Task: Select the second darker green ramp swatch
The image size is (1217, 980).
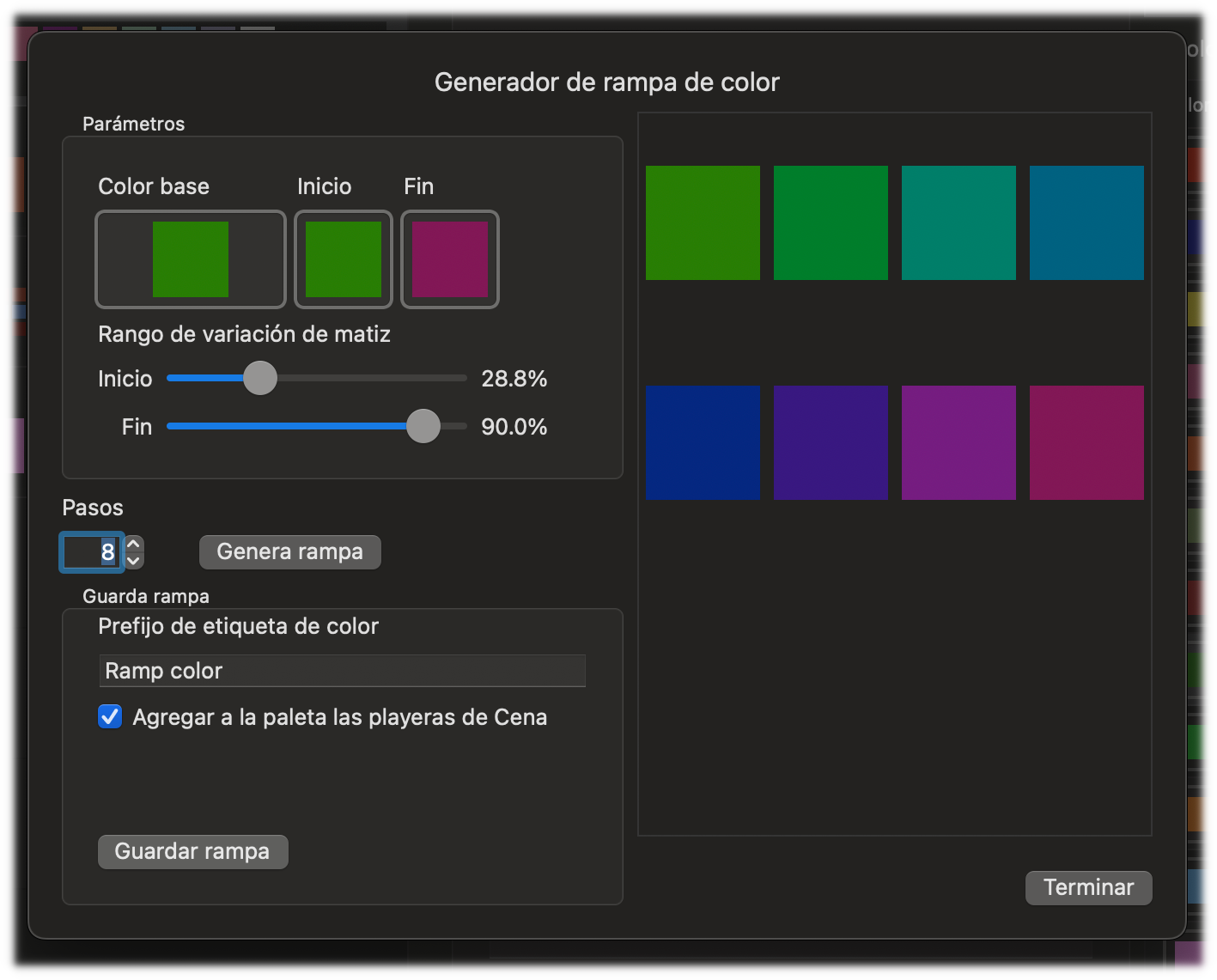Action: click(x=831, y=222)
